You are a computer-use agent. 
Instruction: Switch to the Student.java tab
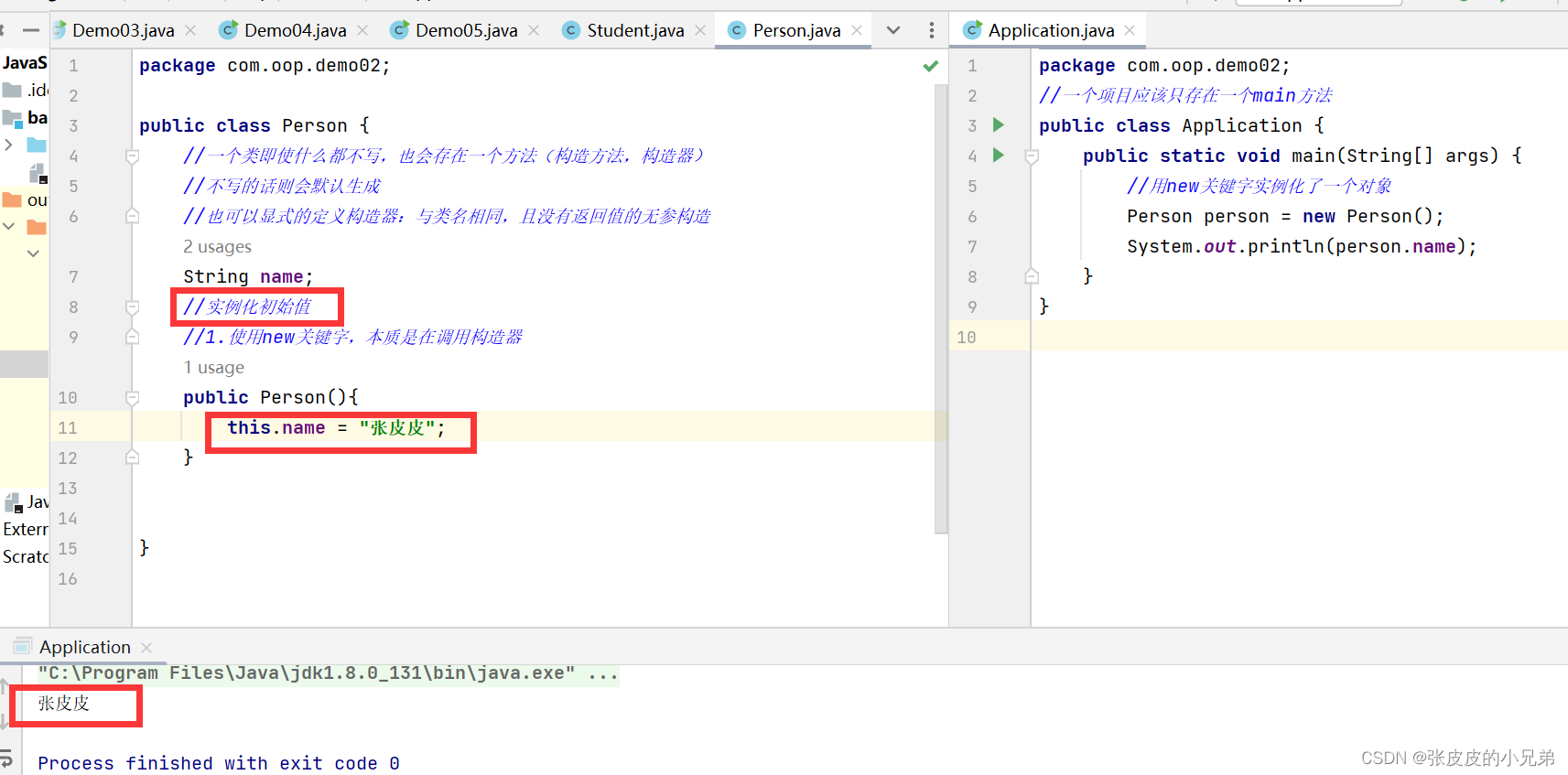[x=635, y=30]
